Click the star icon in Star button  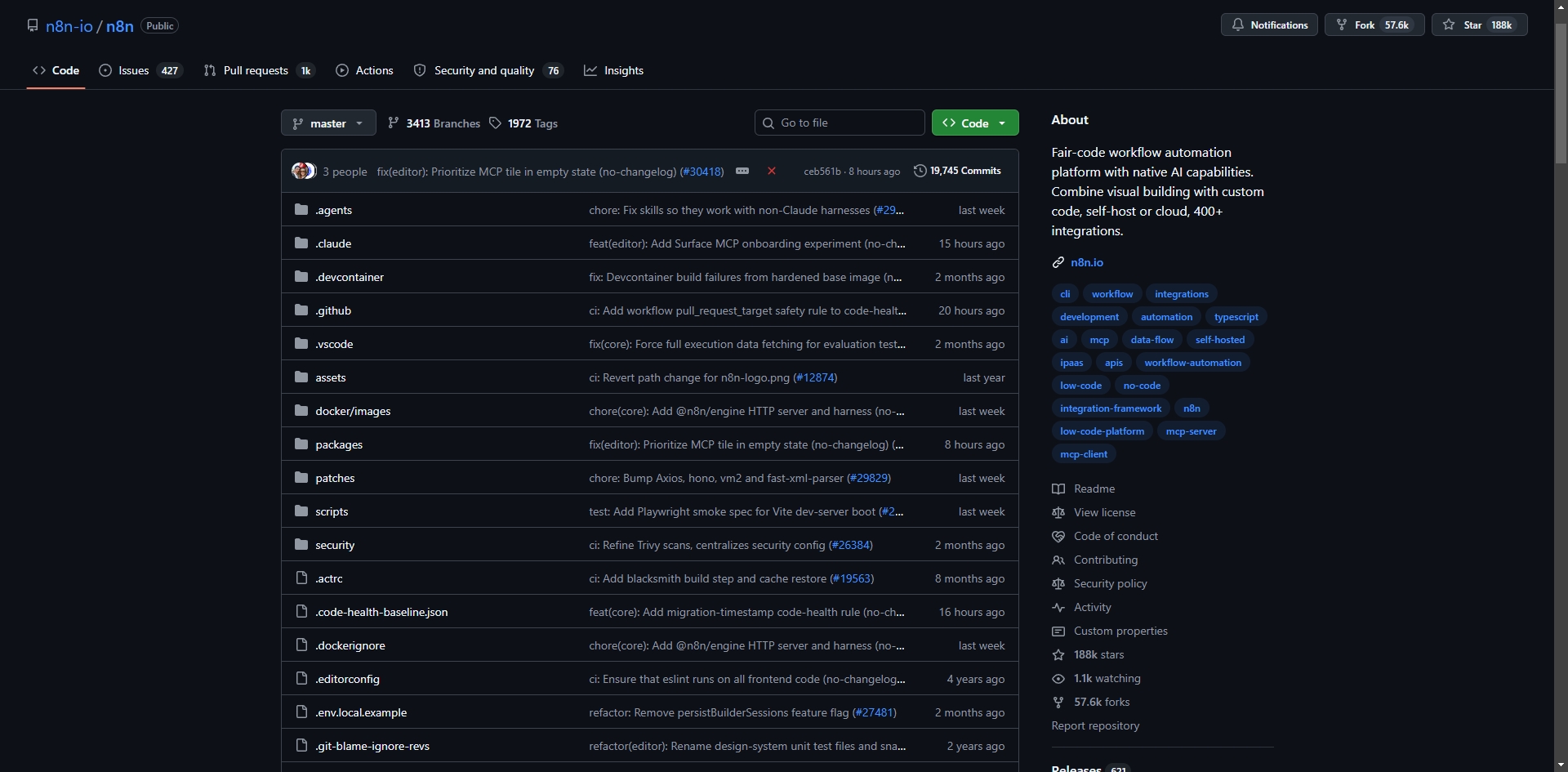point(1449,25)
